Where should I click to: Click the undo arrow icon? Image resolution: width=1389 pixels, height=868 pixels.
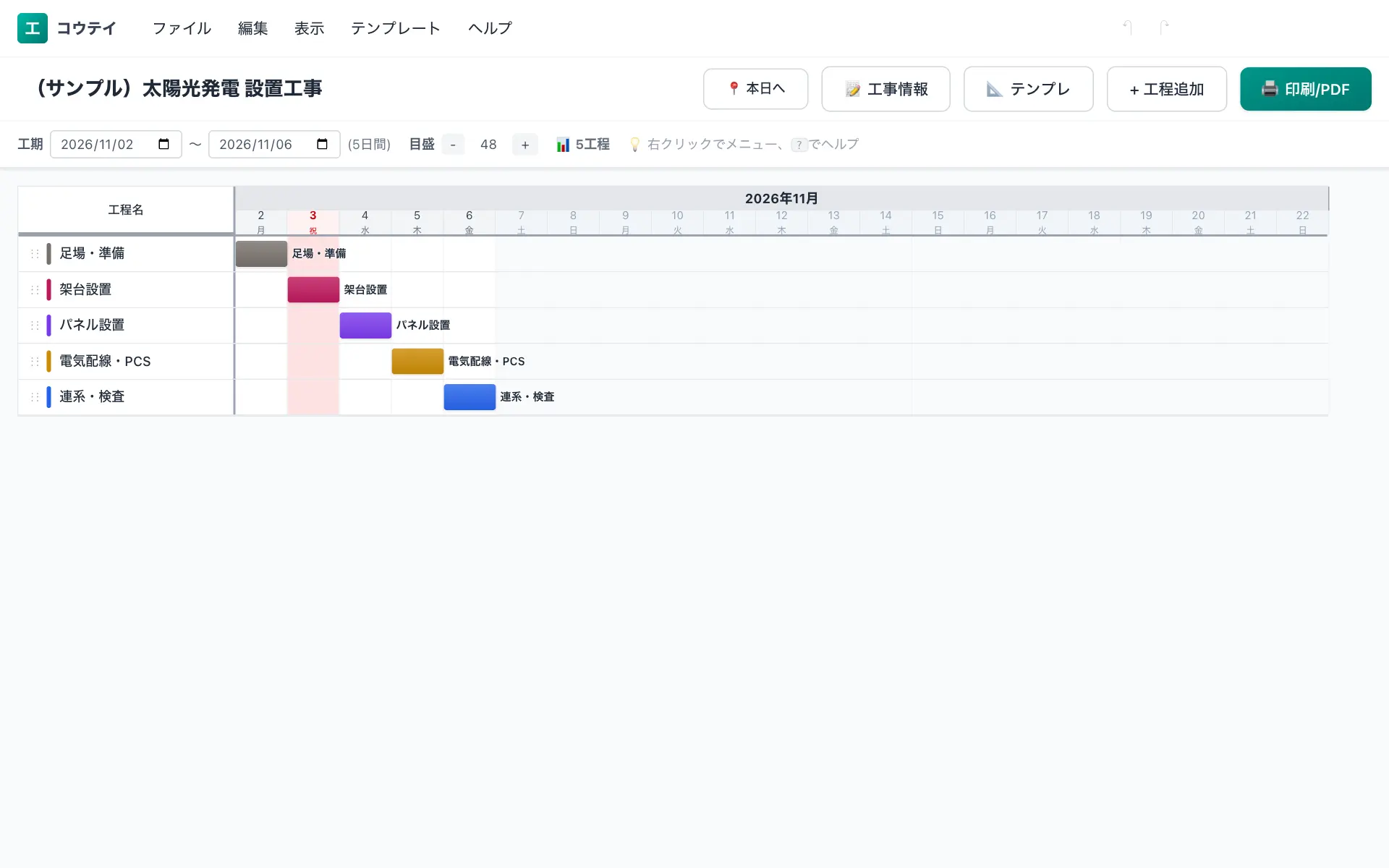click(1127, 27)
